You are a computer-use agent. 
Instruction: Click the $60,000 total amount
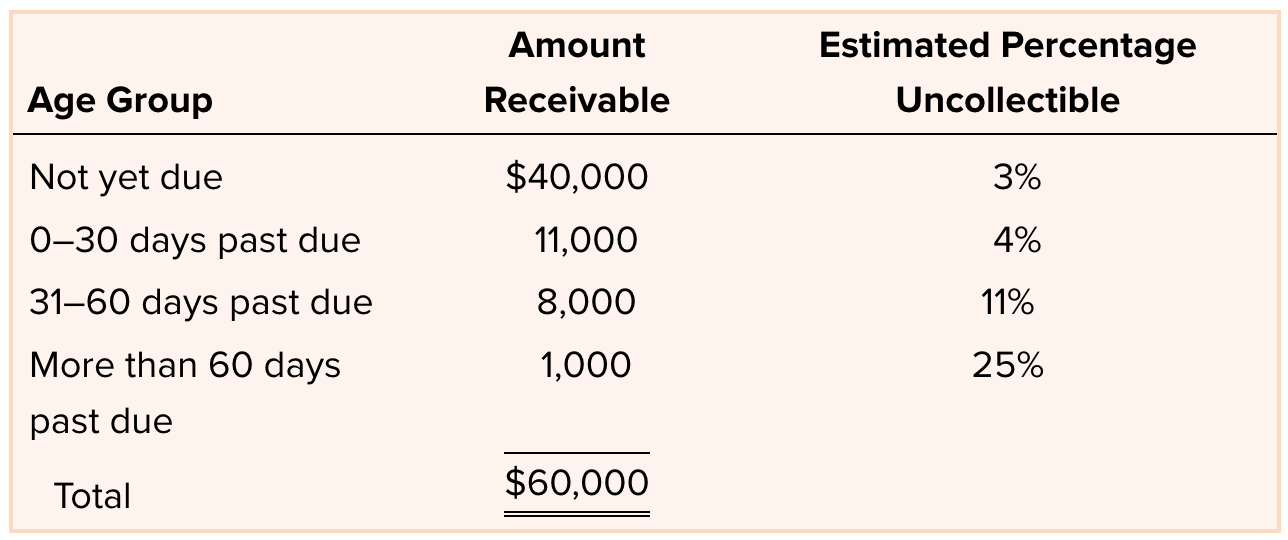click(577, 483)
